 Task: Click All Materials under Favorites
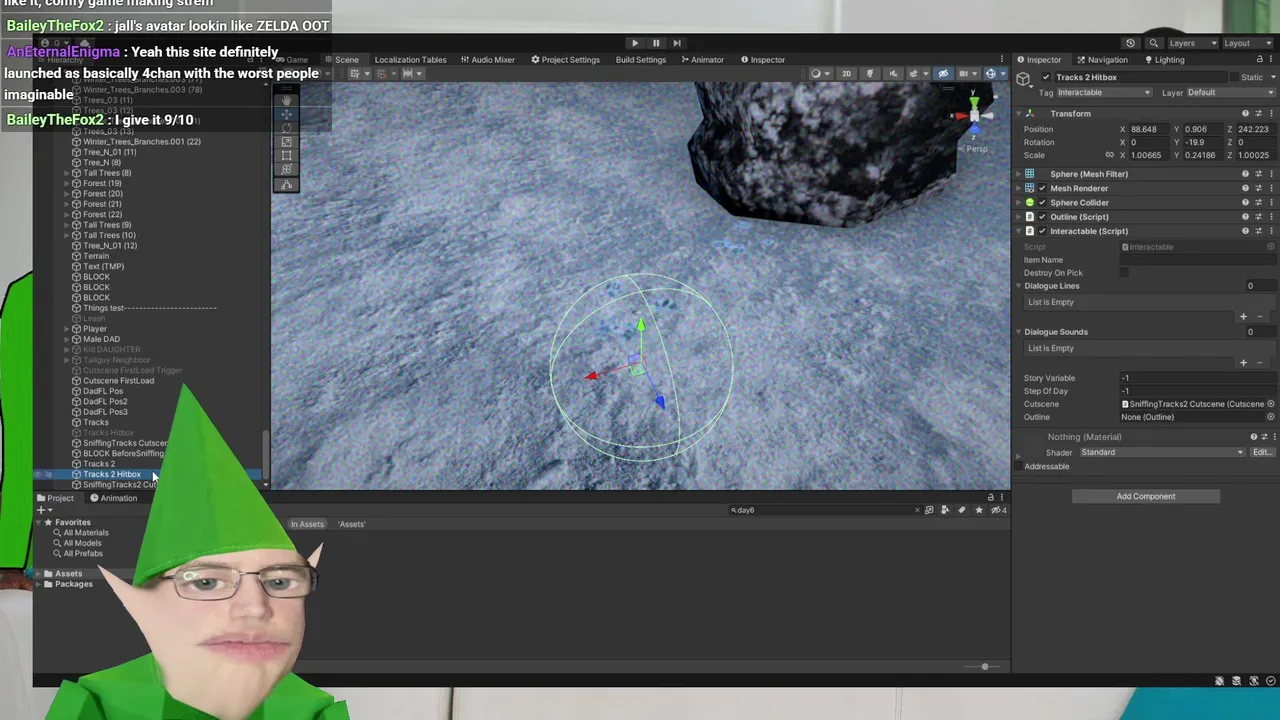point(85,533)
